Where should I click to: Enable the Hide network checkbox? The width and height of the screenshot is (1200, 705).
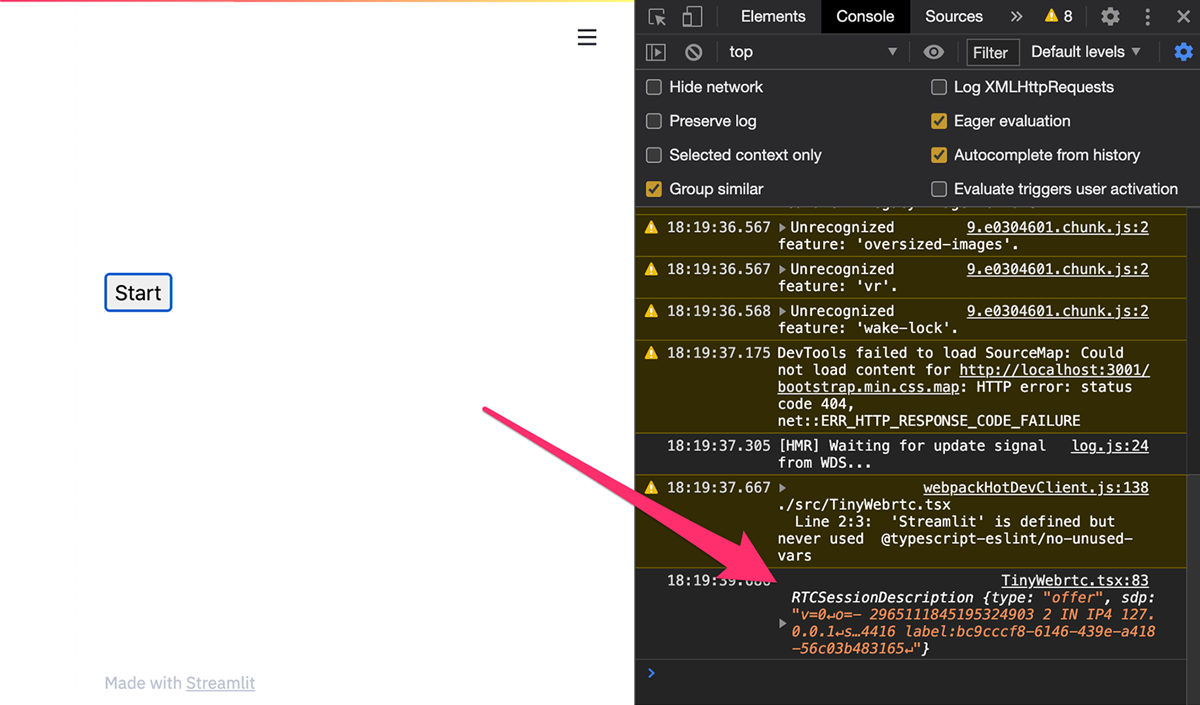[654, 87]
